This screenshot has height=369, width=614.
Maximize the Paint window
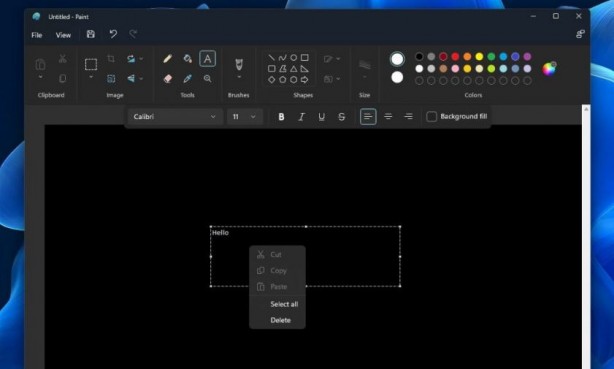(x=556, y=16)
